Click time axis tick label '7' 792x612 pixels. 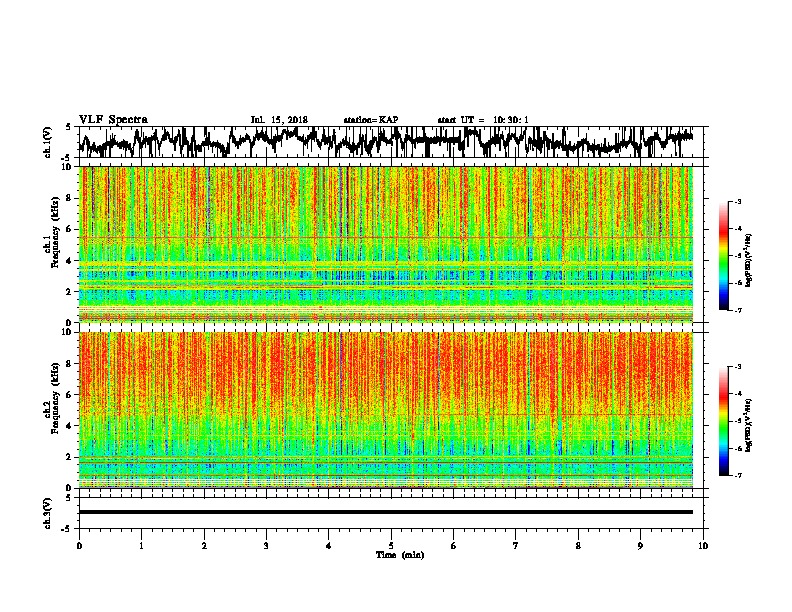(x=516, y=546)
